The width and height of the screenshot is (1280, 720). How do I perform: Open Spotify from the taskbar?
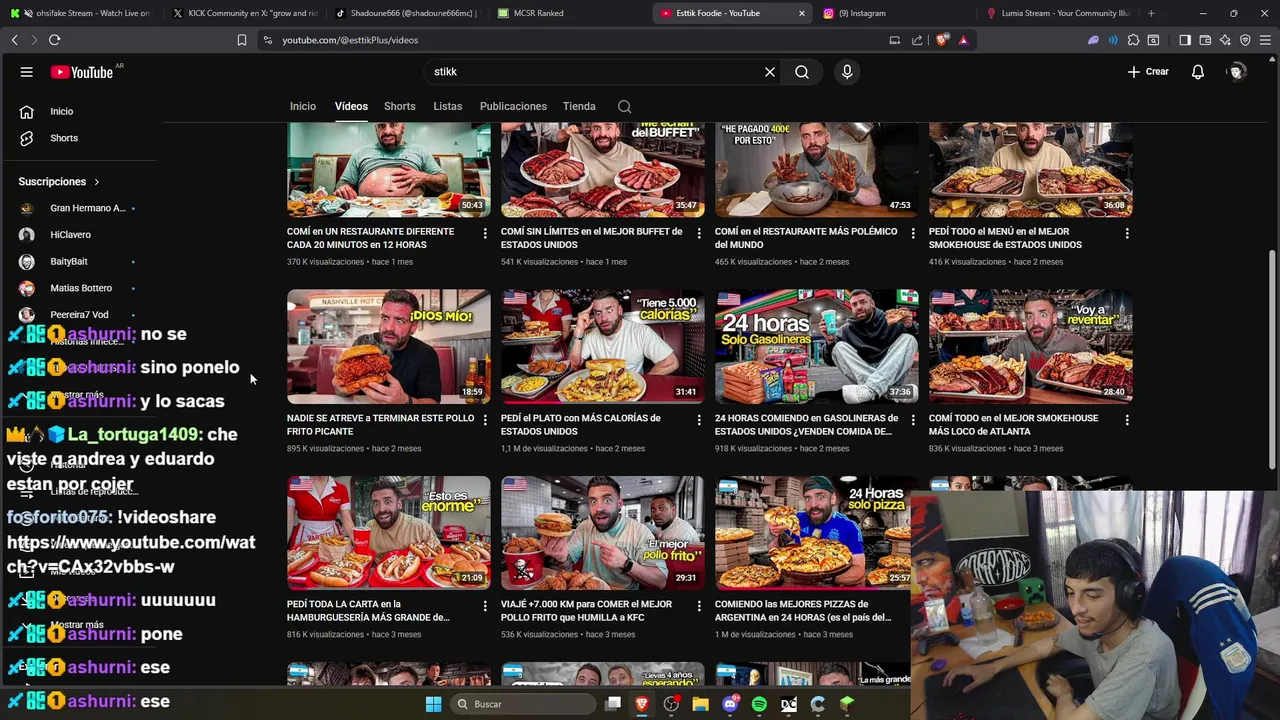(759, 704)
